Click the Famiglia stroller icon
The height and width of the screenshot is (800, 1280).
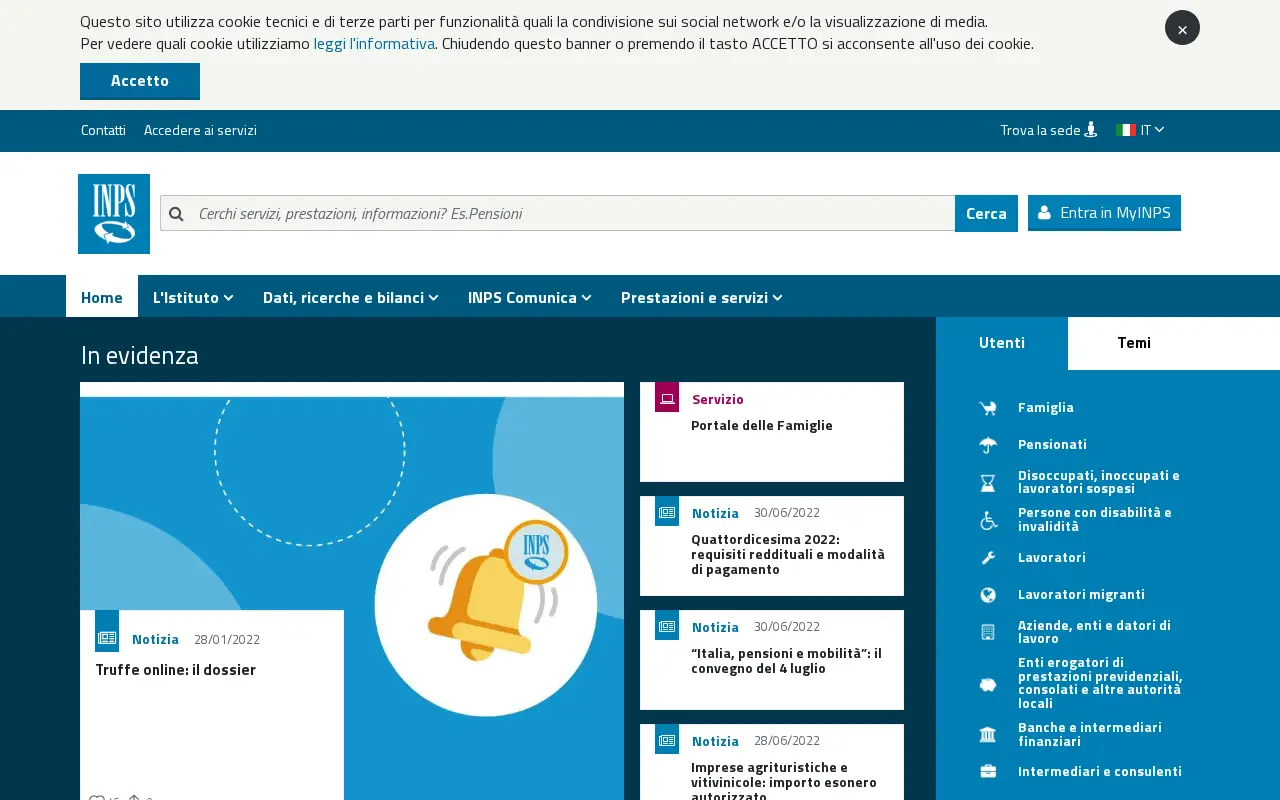pos(988,407)
